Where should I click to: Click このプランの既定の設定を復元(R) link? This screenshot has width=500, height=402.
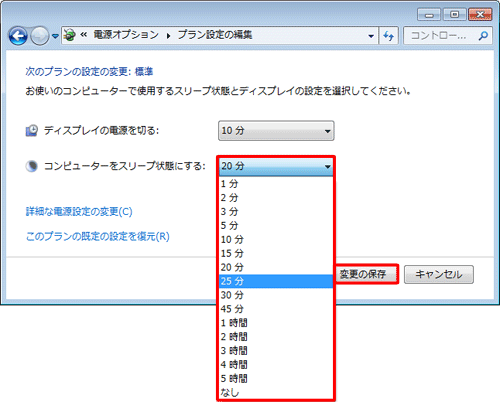click(x=98, y=236)
